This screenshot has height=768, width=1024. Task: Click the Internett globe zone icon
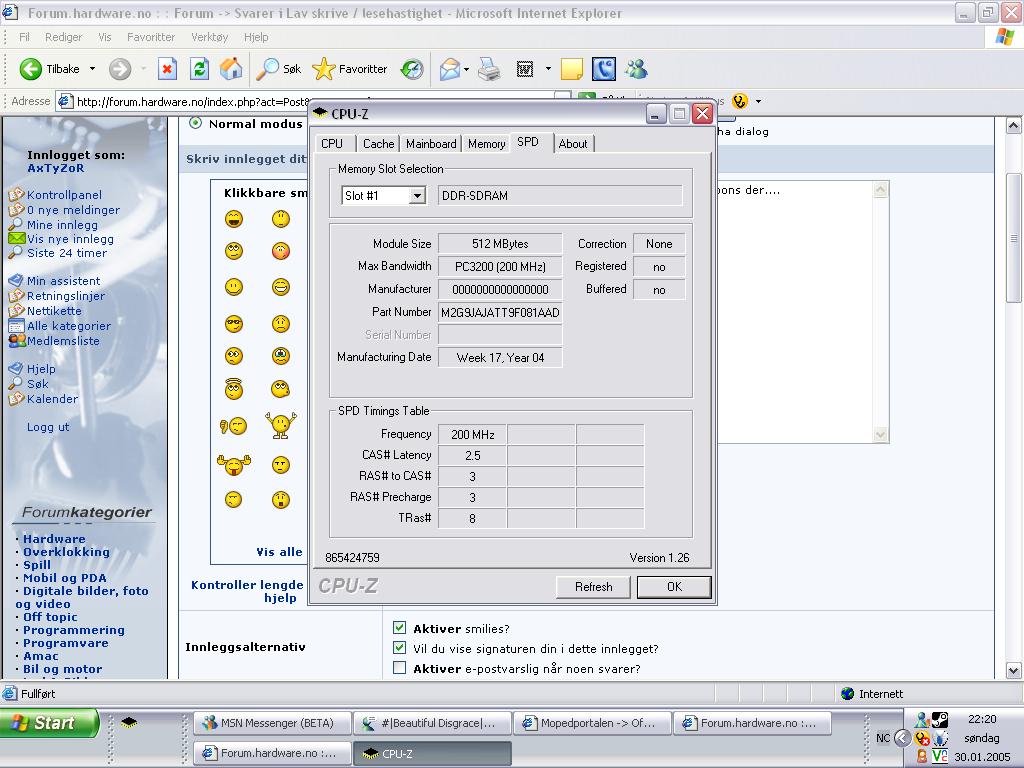coord(848,694)
